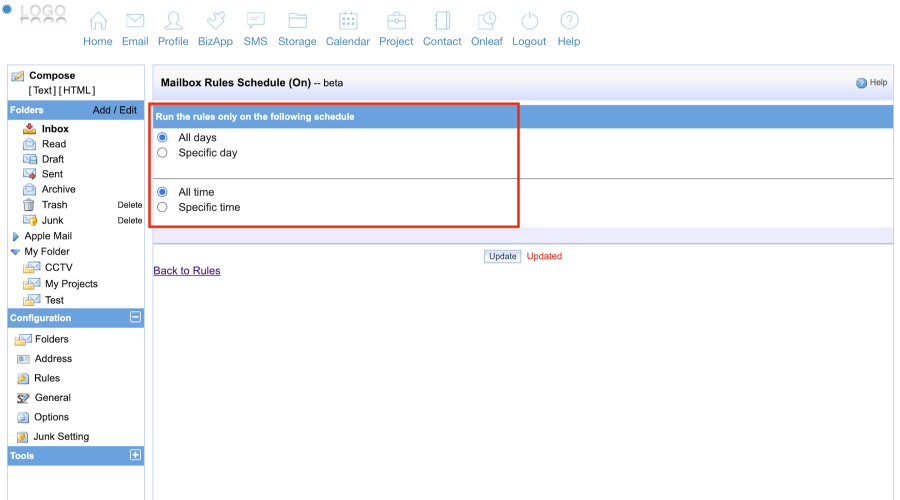Open Junk Setting in Configuration
The width and height of the screenshot is (900, 500).
click(x=60, y=437)
